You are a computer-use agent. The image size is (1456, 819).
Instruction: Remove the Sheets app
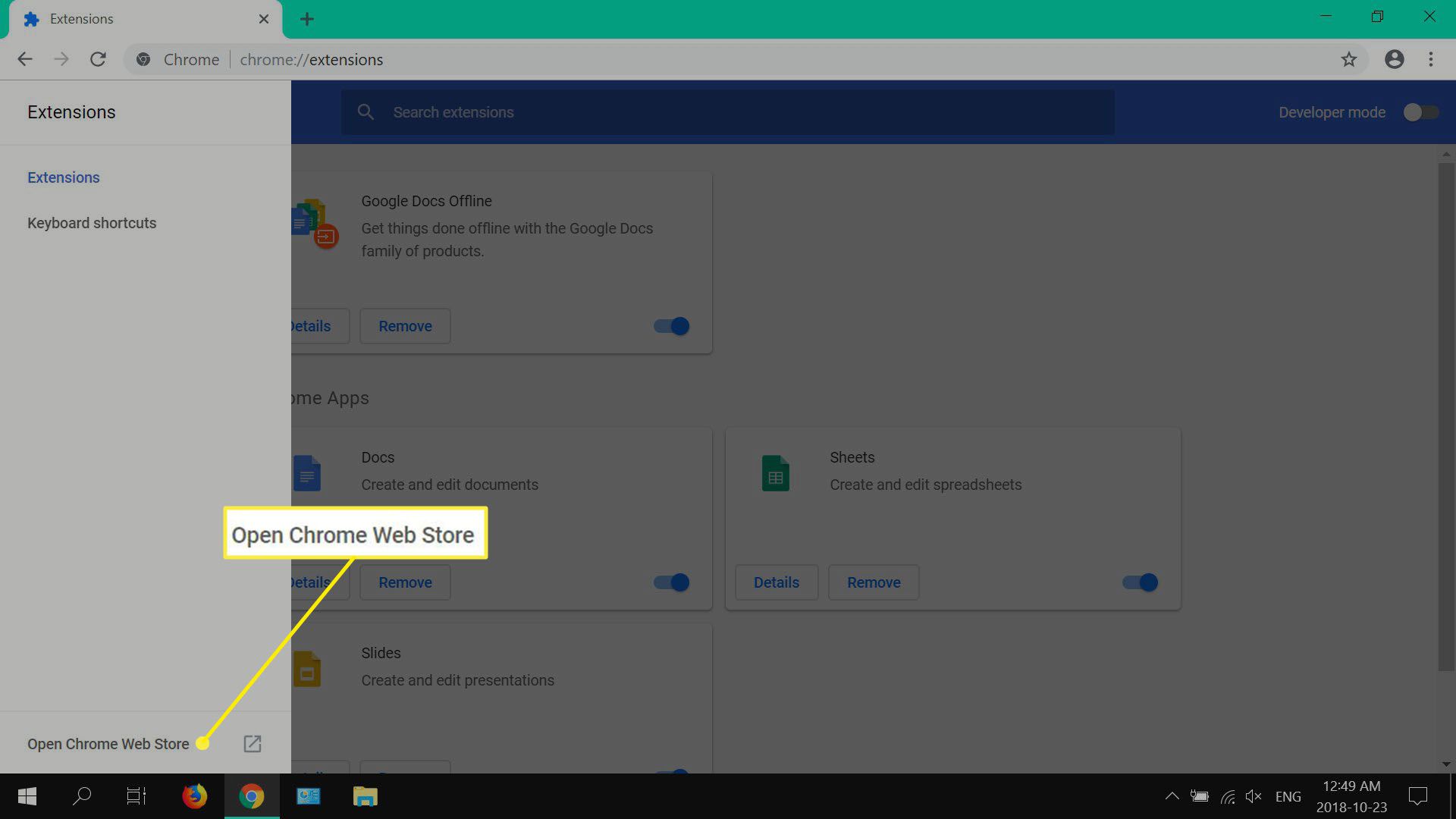pos(874,582)
